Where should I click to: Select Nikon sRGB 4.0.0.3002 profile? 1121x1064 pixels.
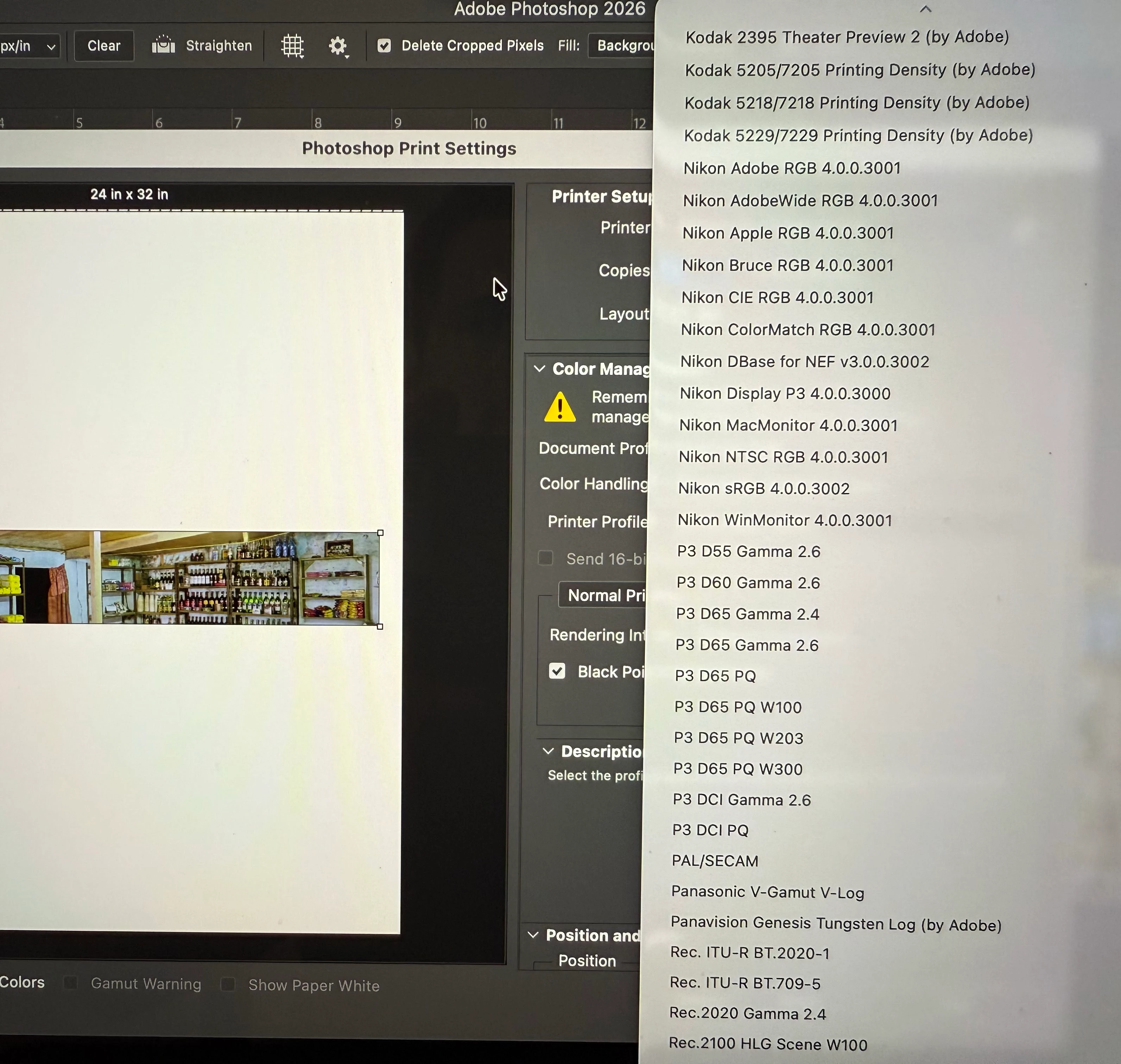763,488
